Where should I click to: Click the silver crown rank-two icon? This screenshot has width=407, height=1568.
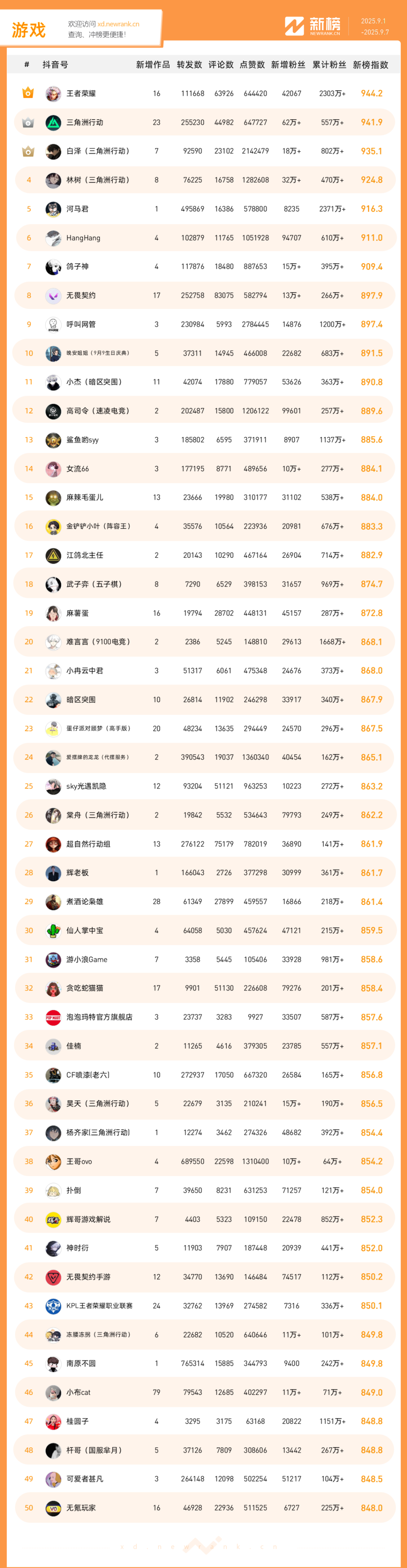[28, 122]
